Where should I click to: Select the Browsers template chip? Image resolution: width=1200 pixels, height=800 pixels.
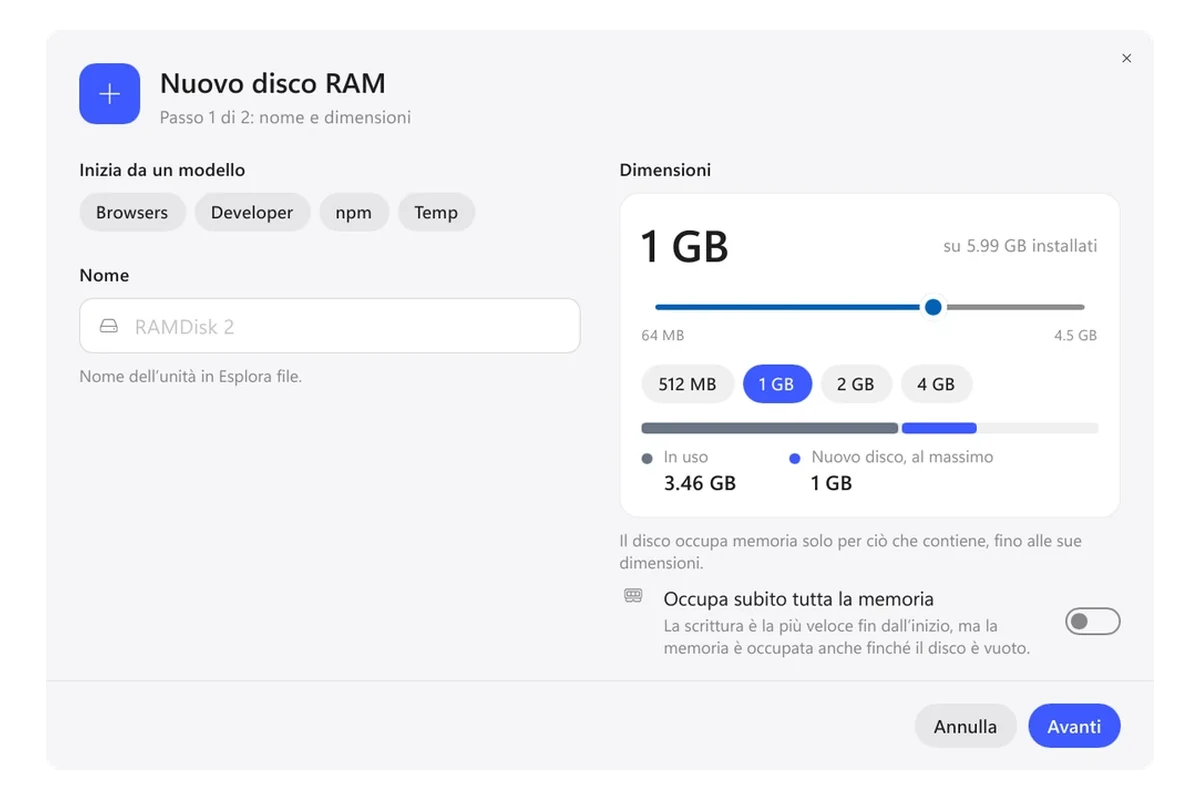coord(132,212)
